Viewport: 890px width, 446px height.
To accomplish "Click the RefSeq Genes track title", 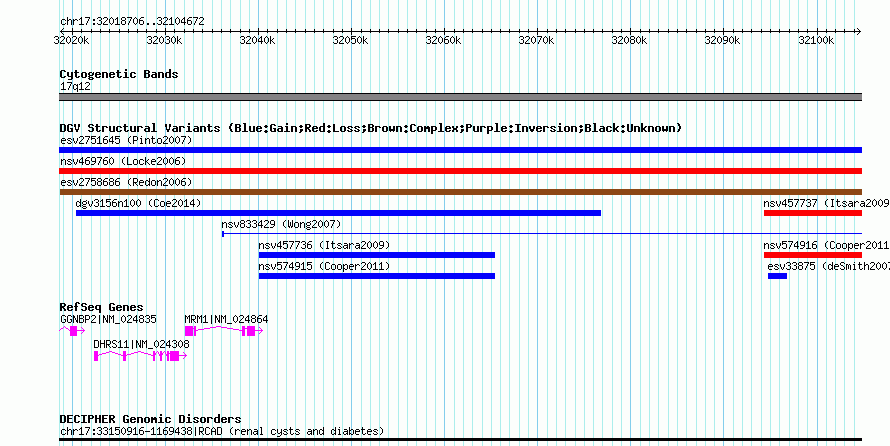I will coord(102,308).
